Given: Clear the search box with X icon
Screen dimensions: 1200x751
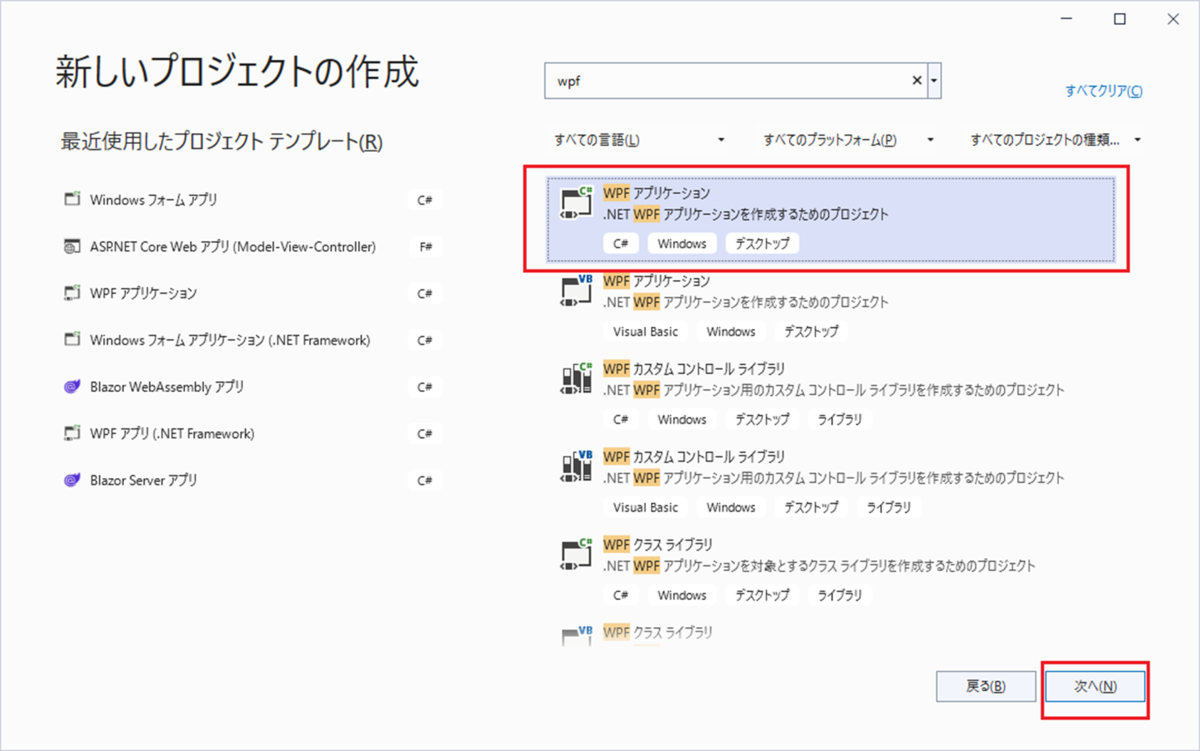Looking at the screenshot, I should point(917,81).
